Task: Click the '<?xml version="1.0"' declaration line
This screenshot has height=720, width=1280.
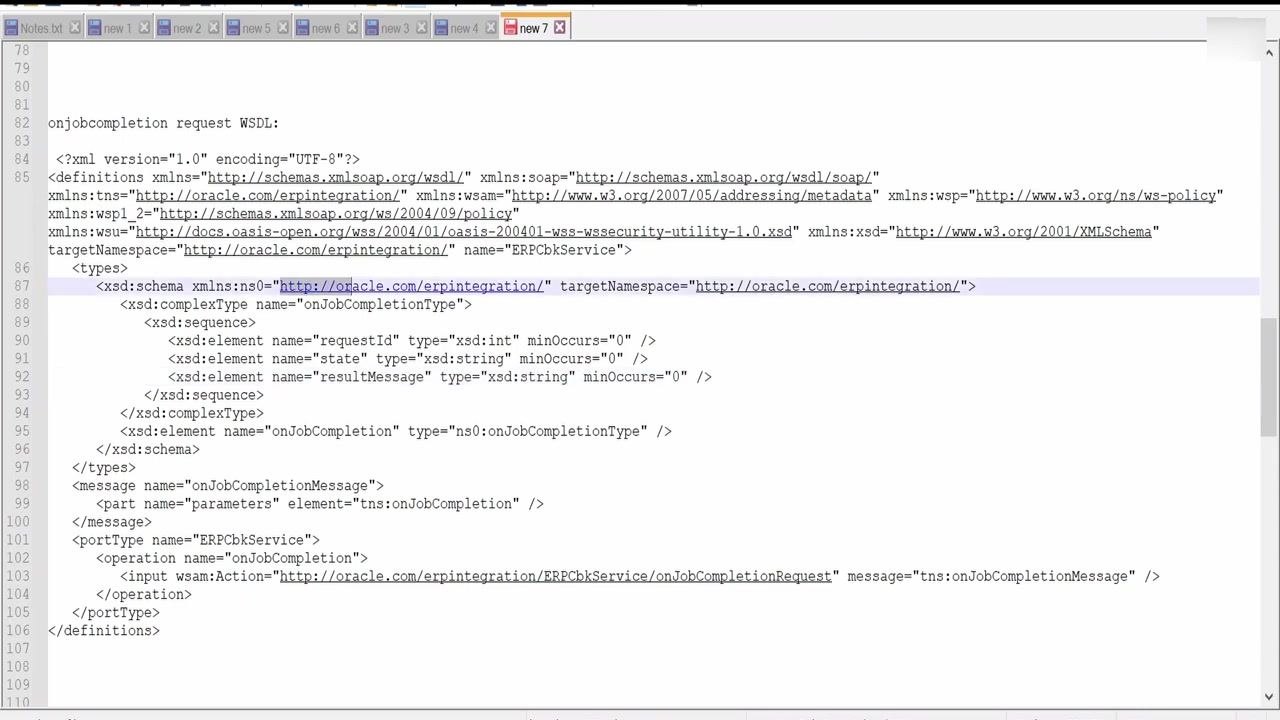Action: (x=208, y=159)
